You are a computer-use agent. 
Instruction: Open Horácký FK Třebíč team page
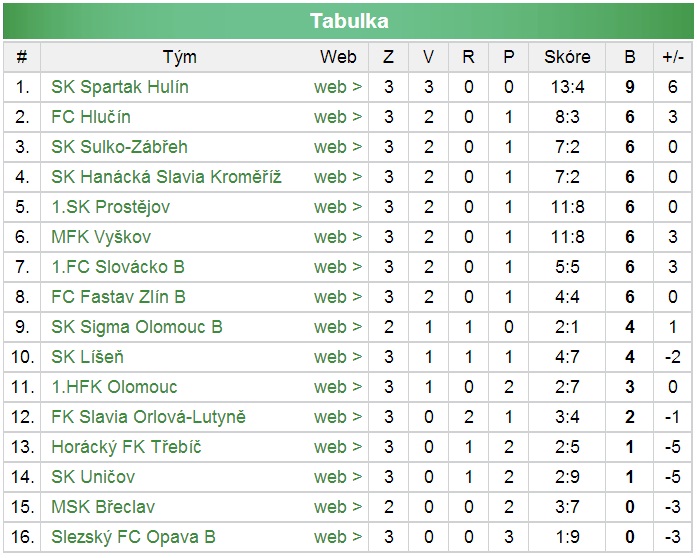coord(126,447)
